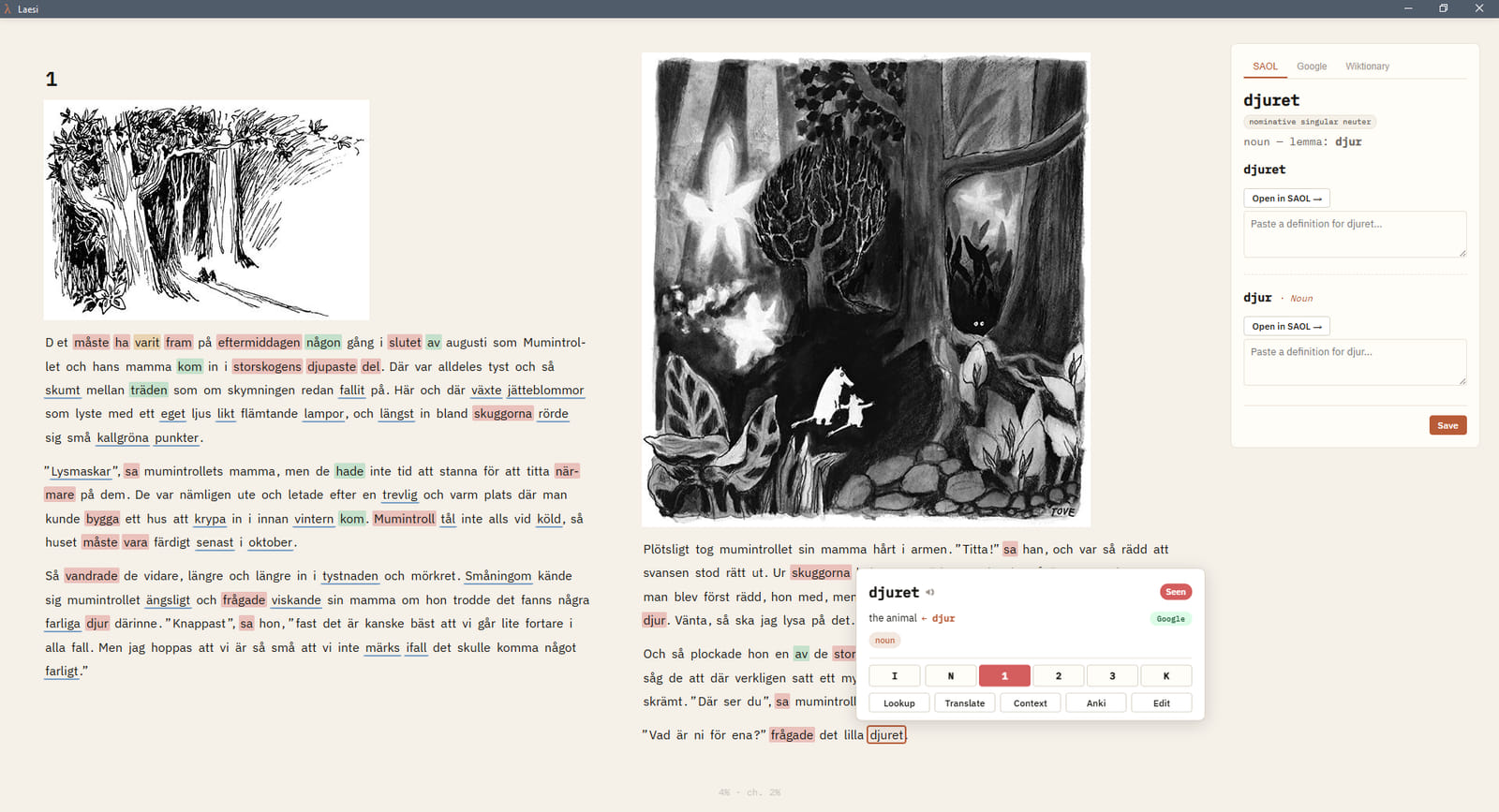Click the word bygga

coord(102,519)
